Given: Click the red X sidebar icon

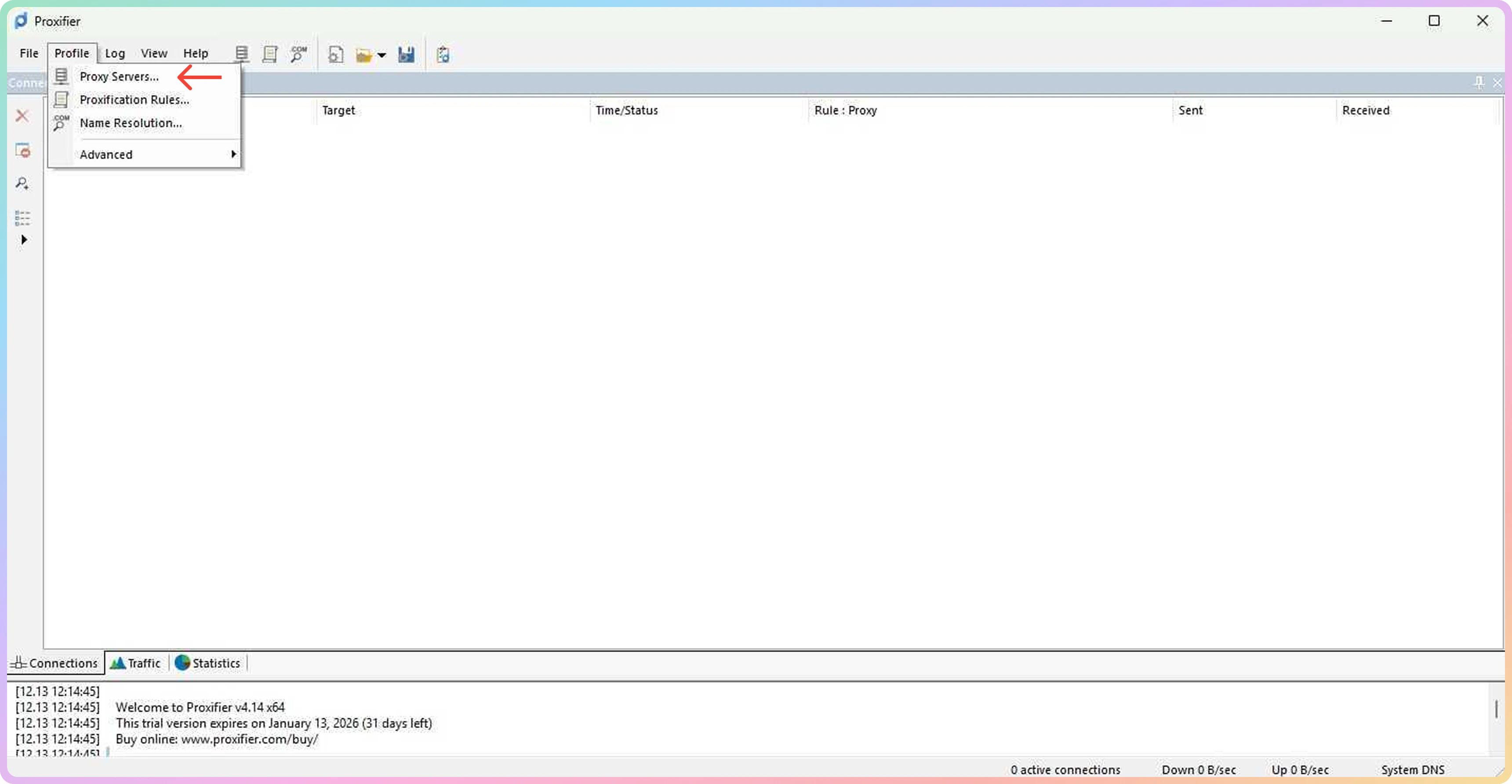Looking at the screenshot, I should pos(22,116).
